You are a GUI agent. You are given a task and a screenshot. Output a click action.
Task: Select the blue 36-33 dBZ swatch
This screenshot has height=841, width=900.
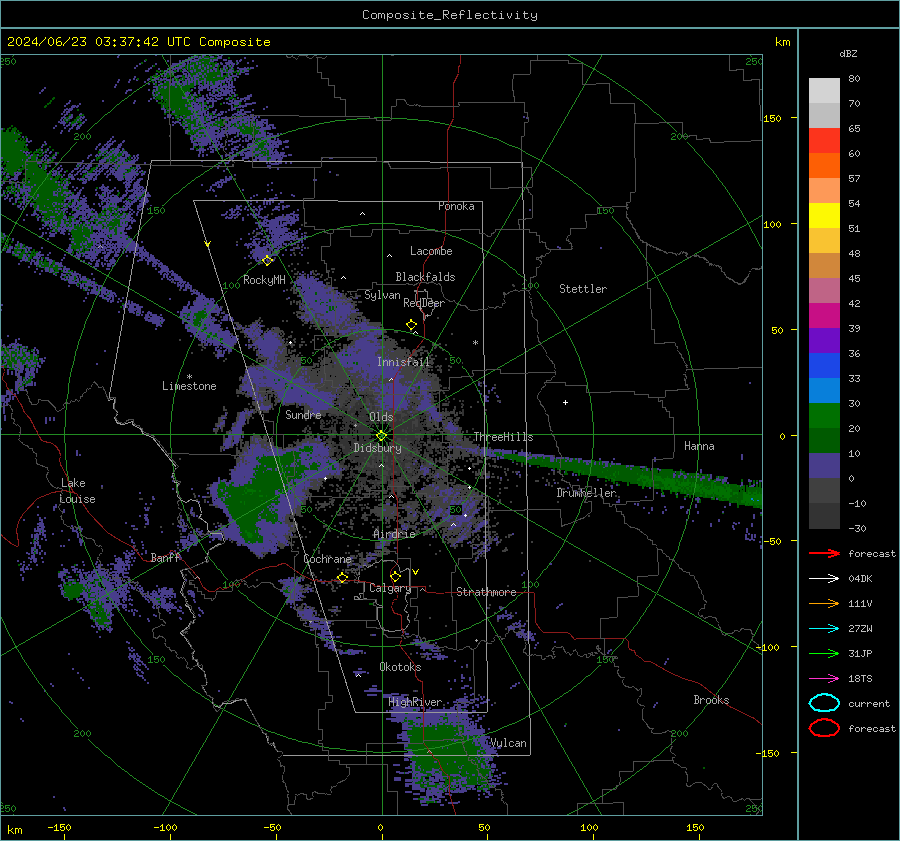pyautogui.click(x=824, y=365)
